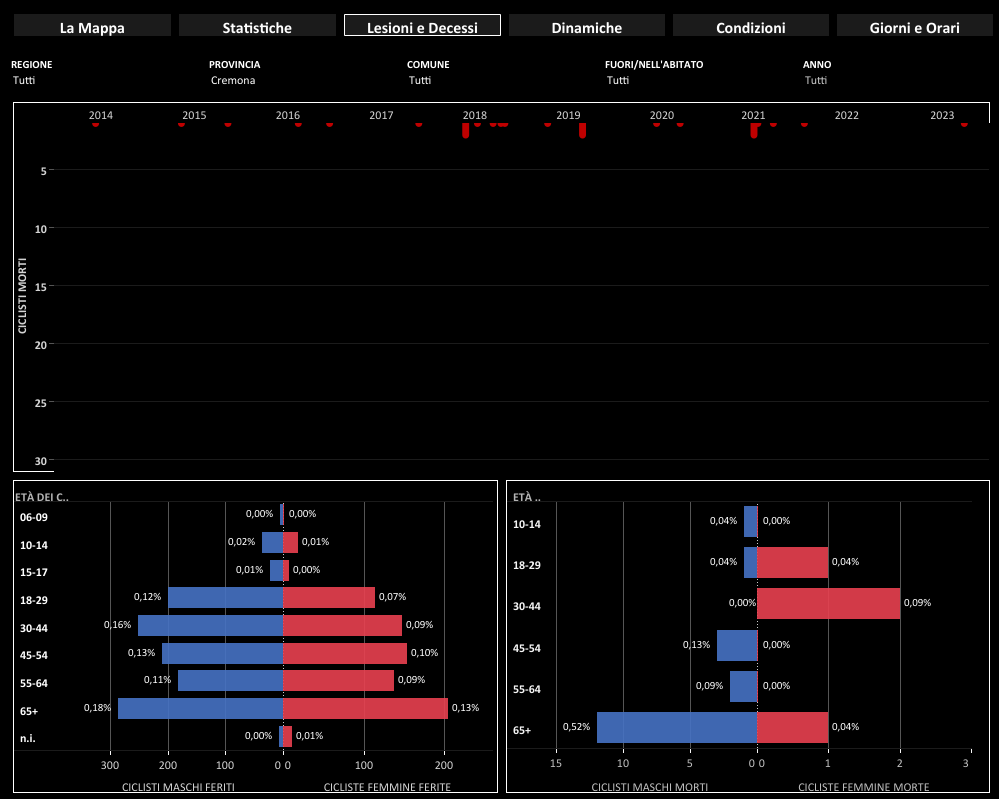Click the blue 45-54 male deaths bar
999x799 pixels.
click(737, 645)
